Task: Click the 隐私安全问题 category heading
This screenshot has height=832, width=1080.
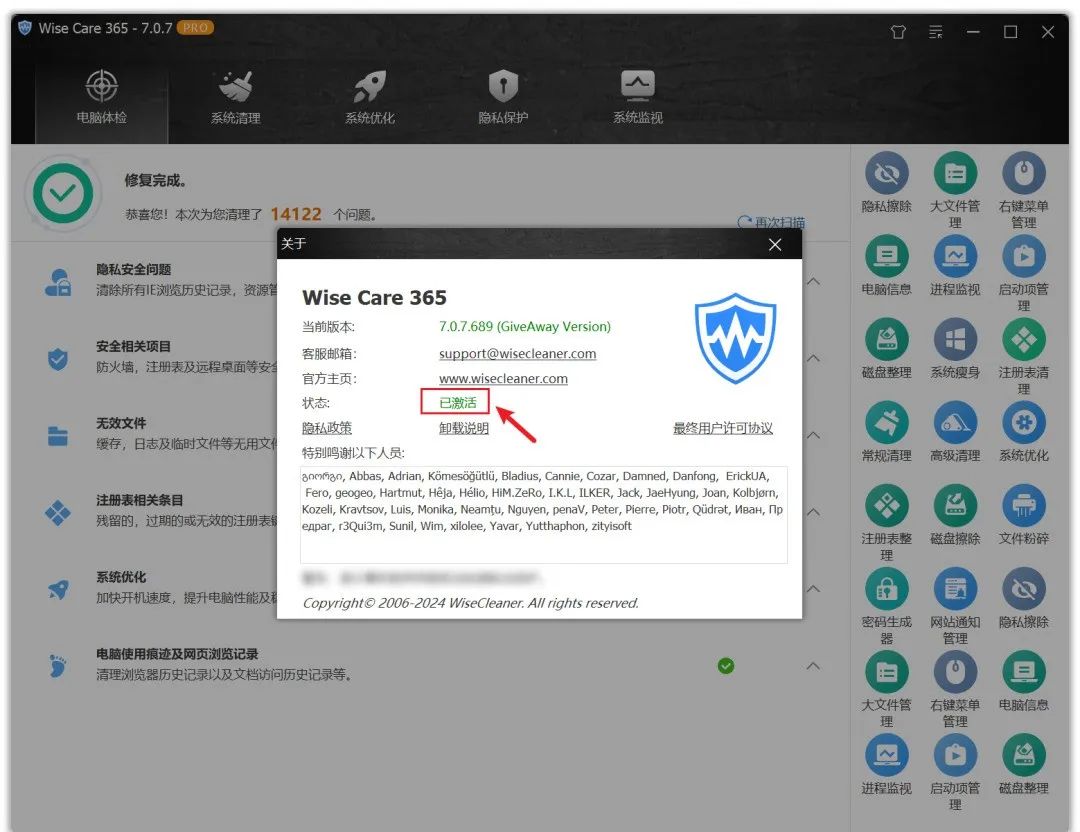Action: (134, 269)
